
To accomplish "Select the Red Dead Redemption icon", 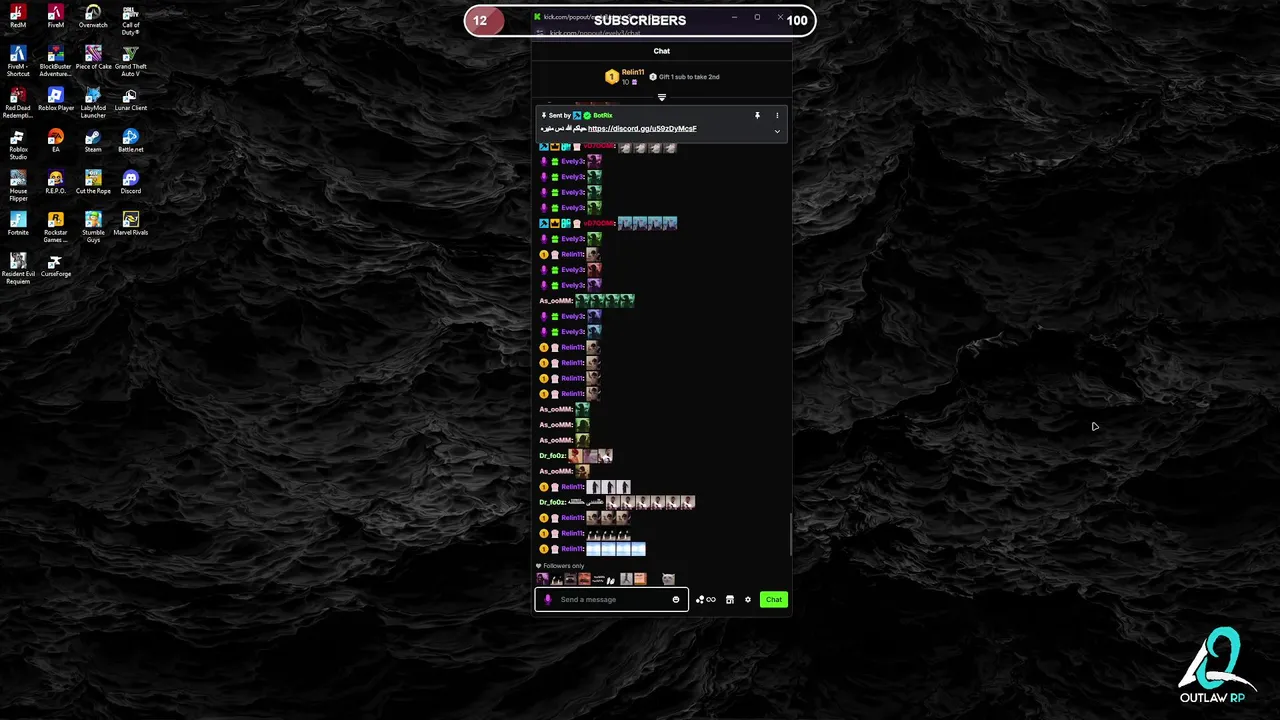I will (x=18, y=103).
